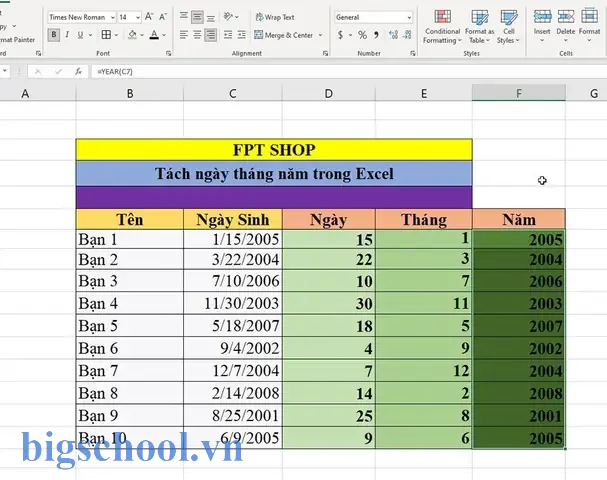Align text left
Viewport: 607px width, 480px height.
(184, 35)
